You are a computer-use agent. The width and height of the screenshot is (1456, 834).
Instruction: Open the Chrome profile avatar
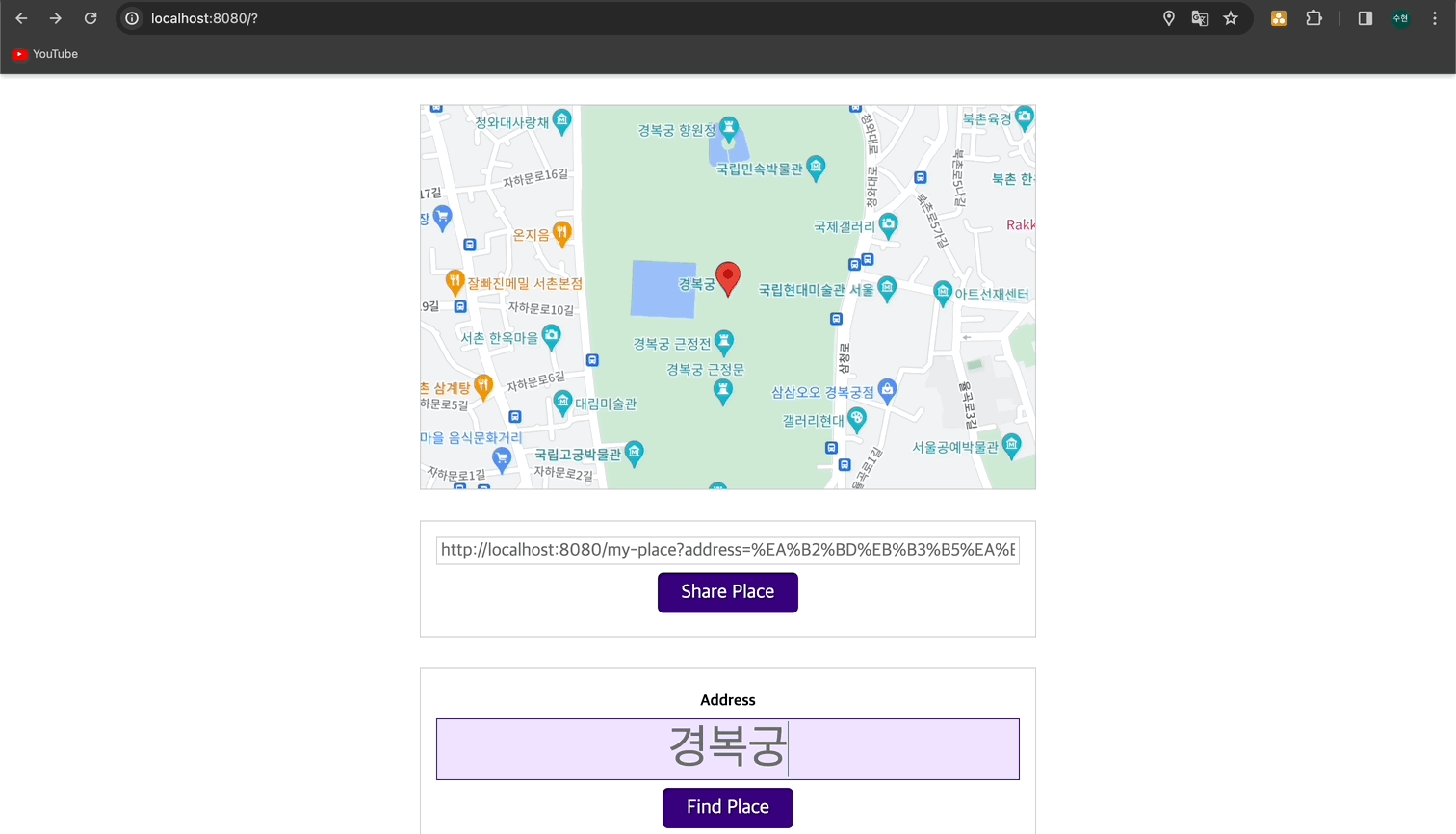pyautogui.click(x=1400, y=18)
